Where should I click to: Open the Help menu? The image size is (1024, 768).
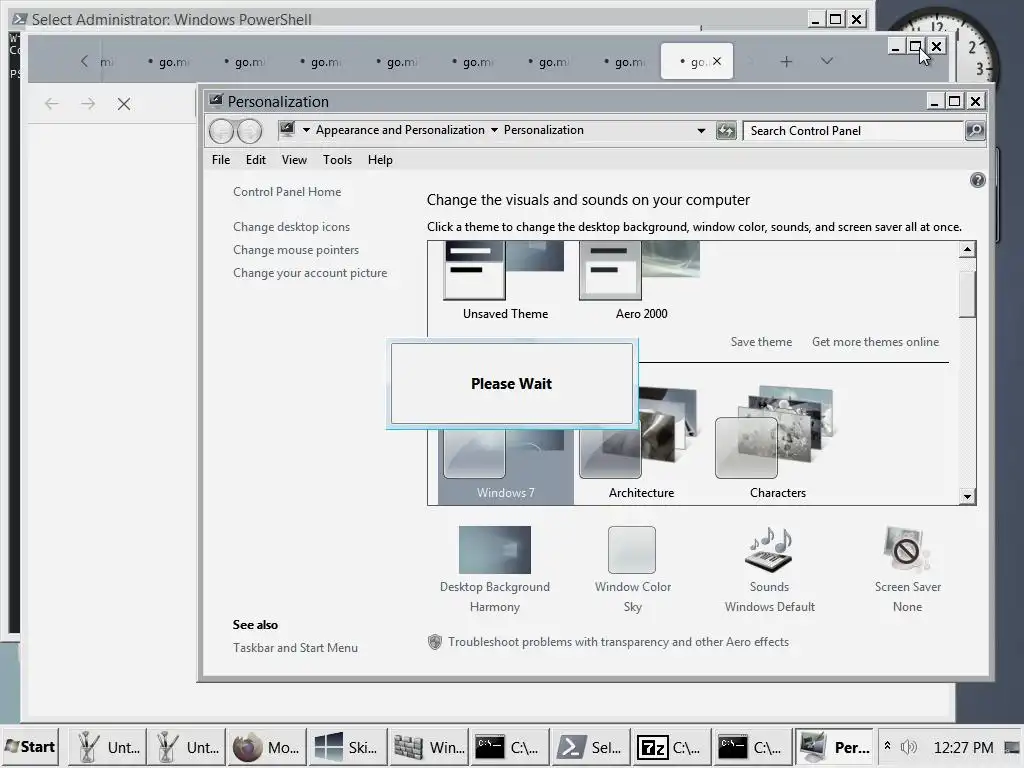click(380, 160)
